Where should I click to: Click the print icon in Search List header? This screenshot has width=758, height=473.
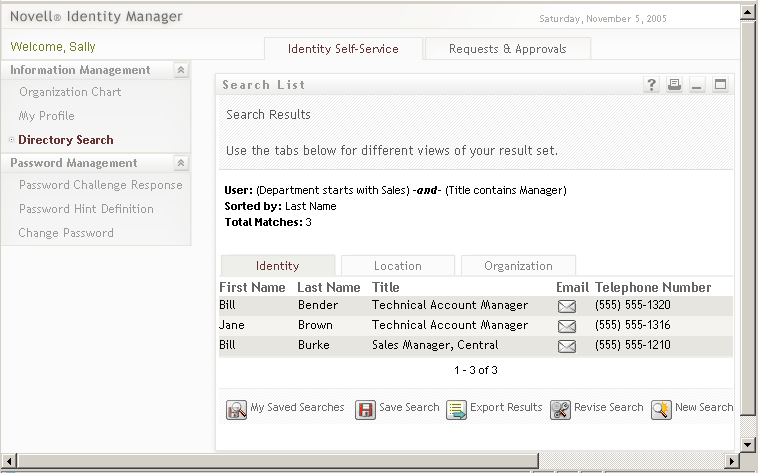[675, 85]
